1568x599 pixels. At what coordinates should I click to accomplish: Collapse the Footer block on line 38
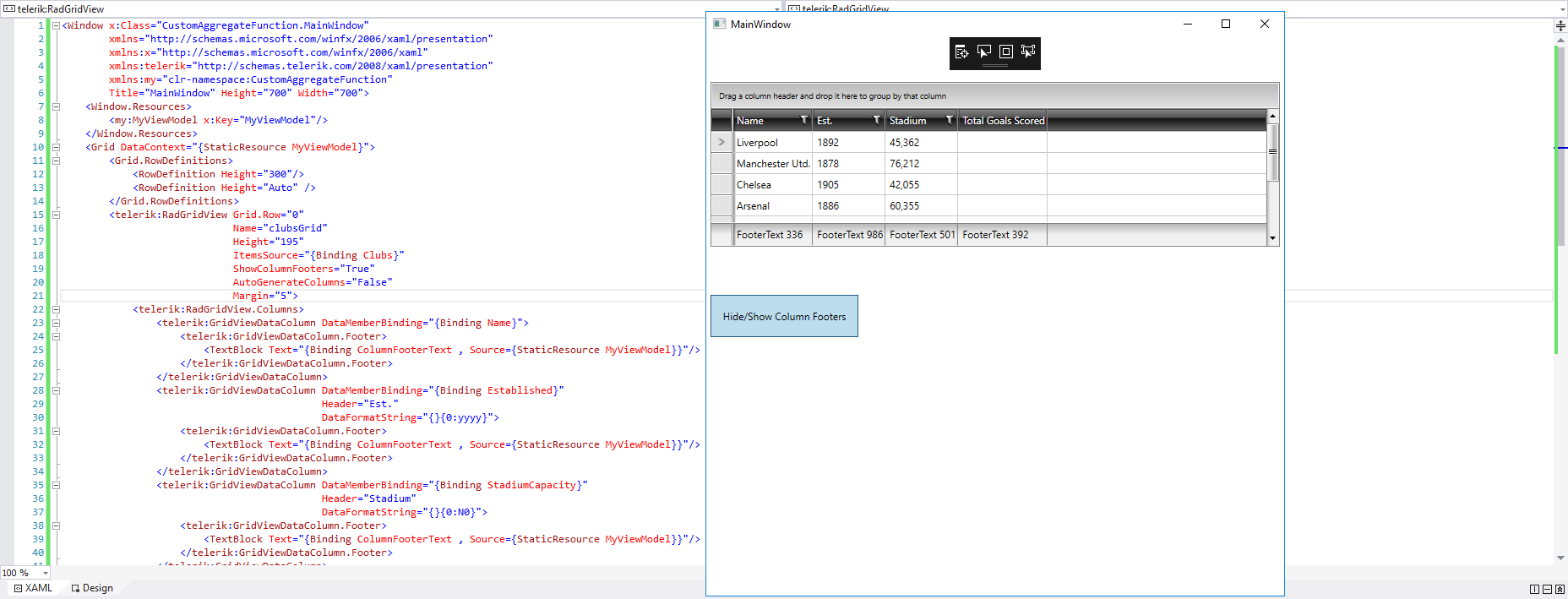click(x=56, y=525)
